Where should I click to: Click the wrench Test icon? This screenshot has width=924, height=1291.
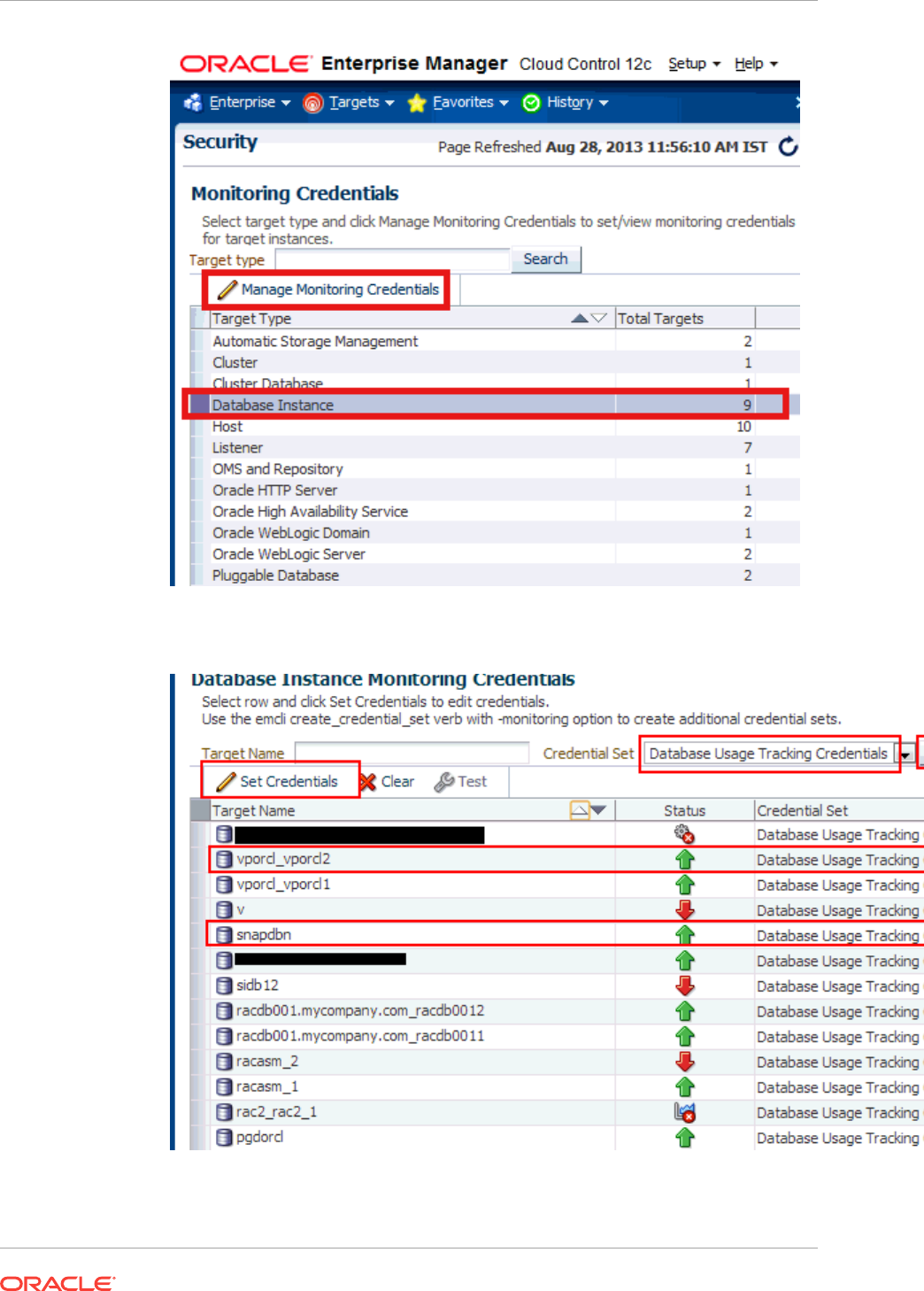tap(443, 782)
